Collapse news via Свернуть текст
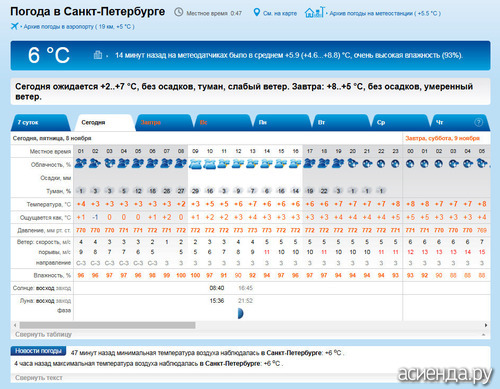Screen dimensions: 500x389 click(x=39, y=378)
